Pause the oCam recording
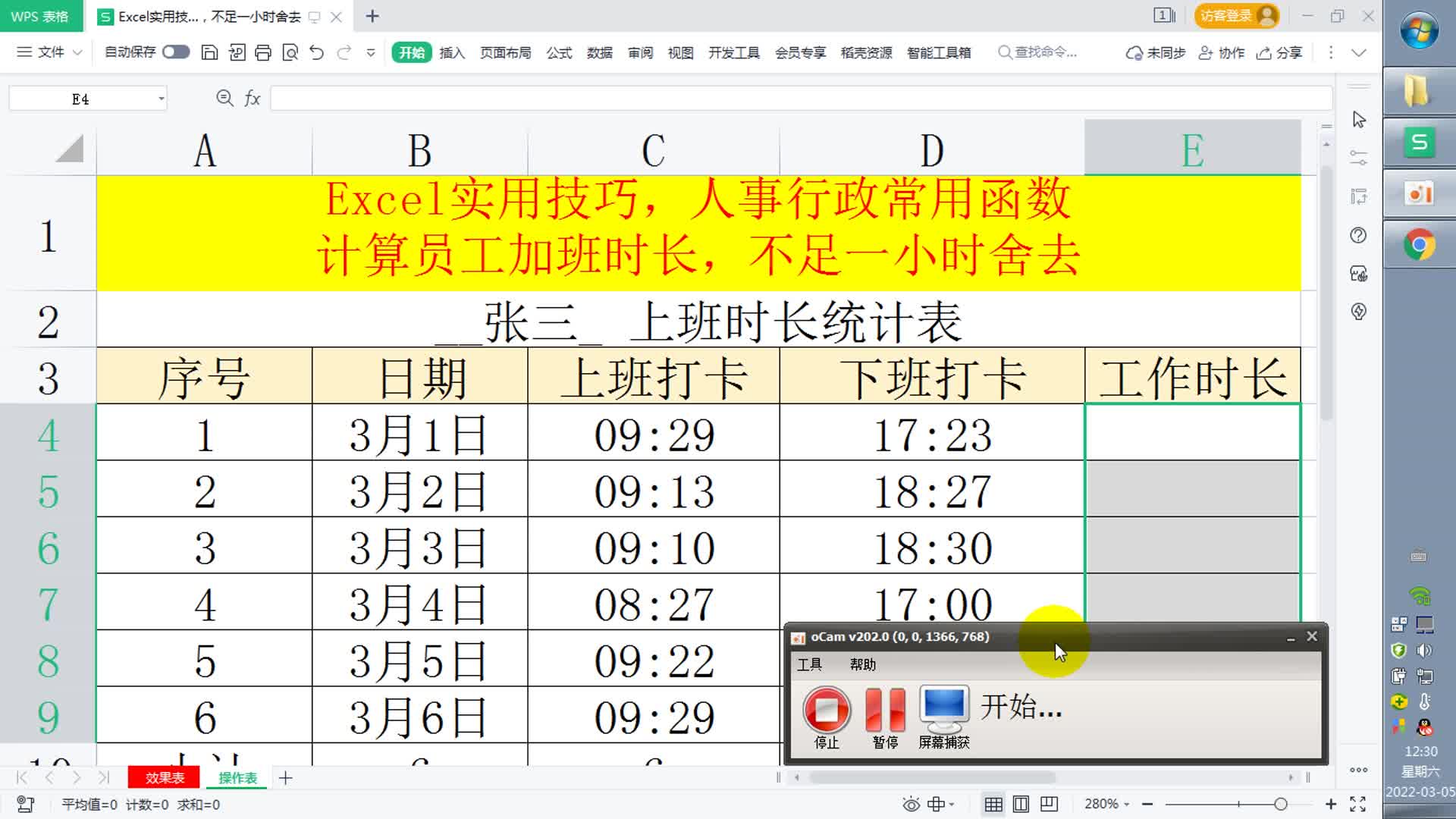The width and height of the screenshot is (1456, 819). [884, 711]
